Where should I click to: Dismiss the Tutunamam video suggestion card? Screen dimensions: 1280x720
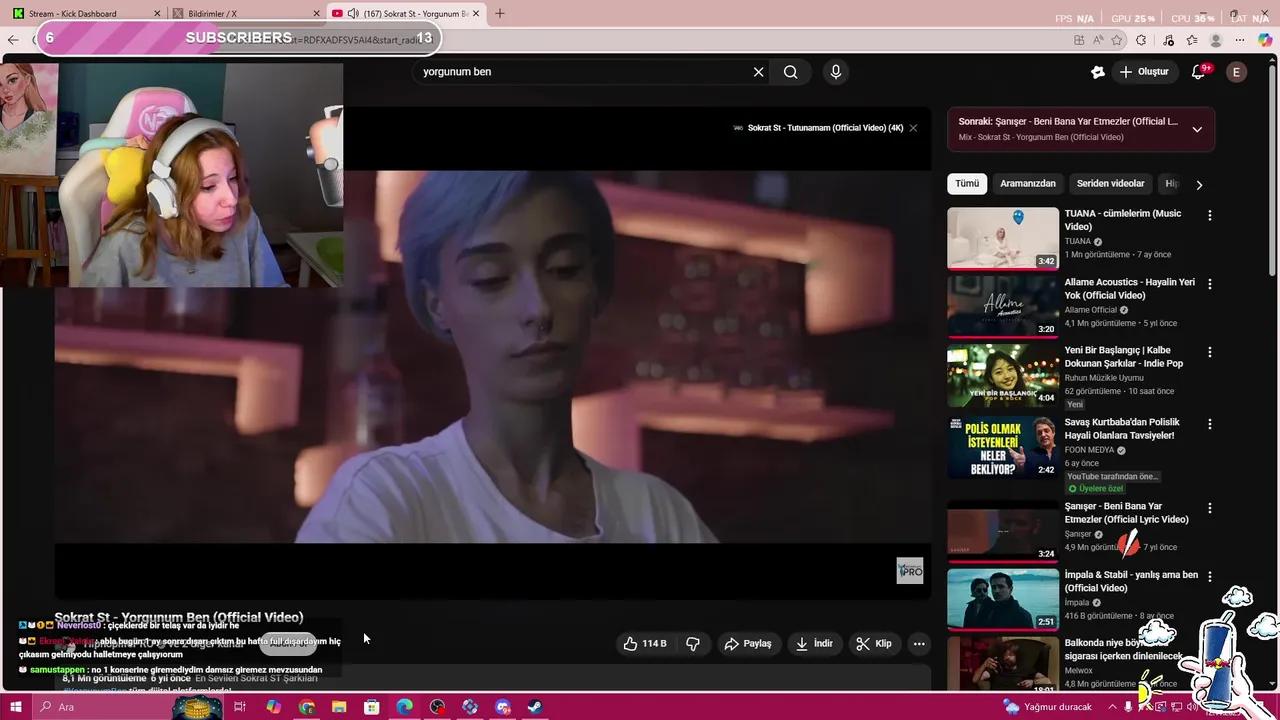pos(913,128)
